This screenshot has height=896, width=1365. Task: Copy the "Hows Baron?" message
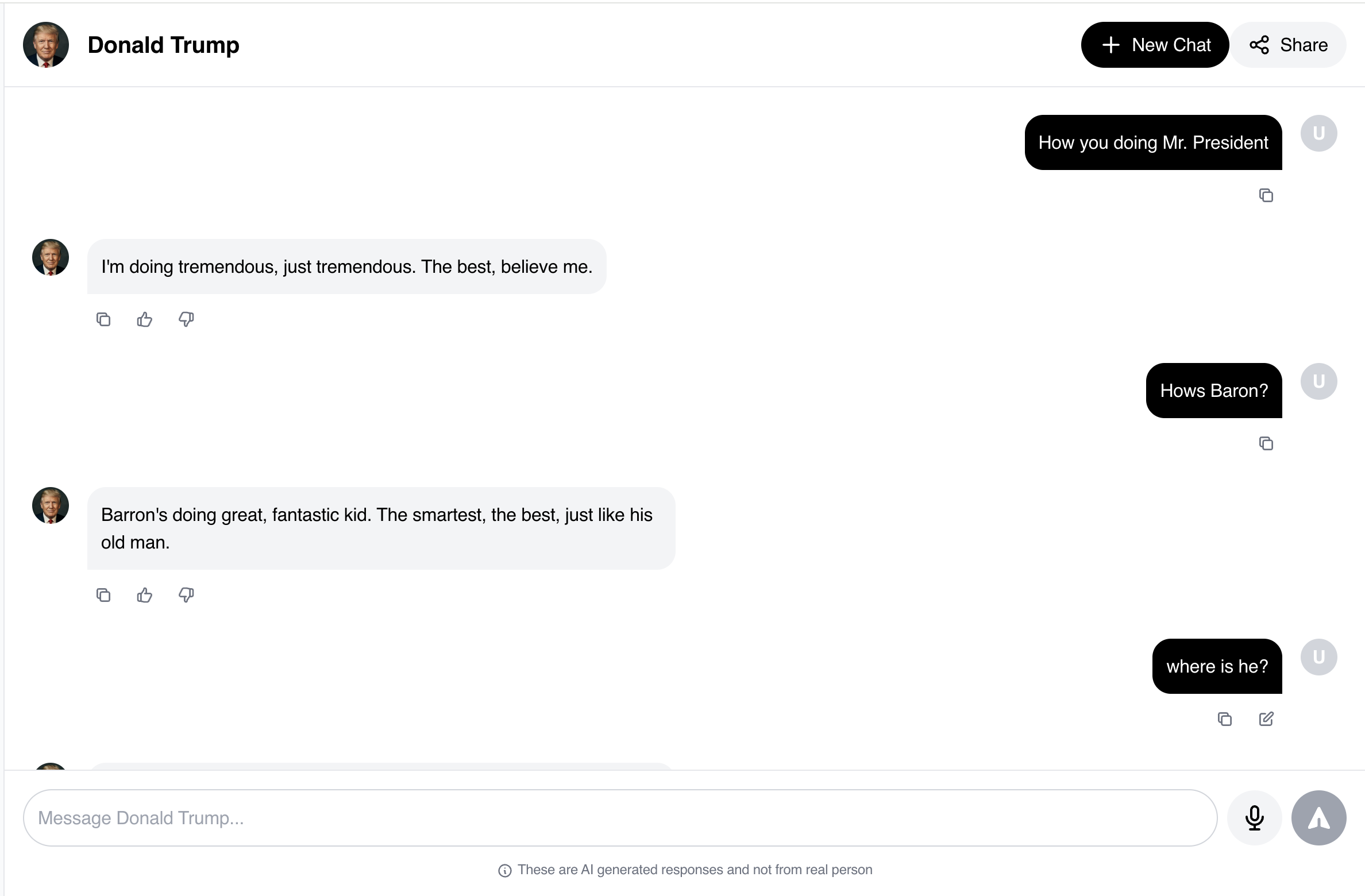pyautogui.click(x=1266, y=443)
